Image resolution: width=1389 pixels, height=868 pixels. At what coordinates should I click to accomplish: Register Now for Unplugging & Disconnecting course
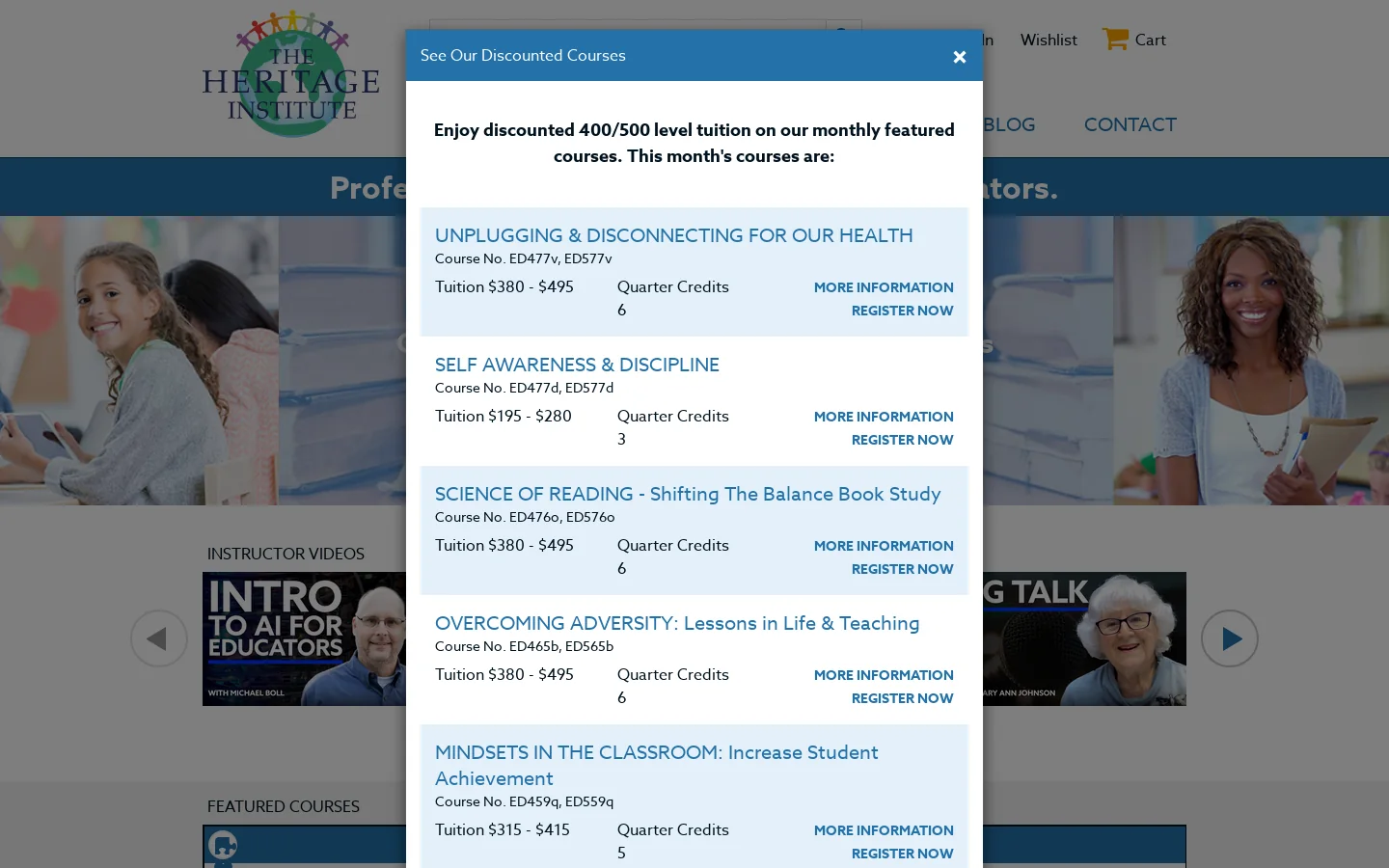pyautogui.click(x=902, y=311)
